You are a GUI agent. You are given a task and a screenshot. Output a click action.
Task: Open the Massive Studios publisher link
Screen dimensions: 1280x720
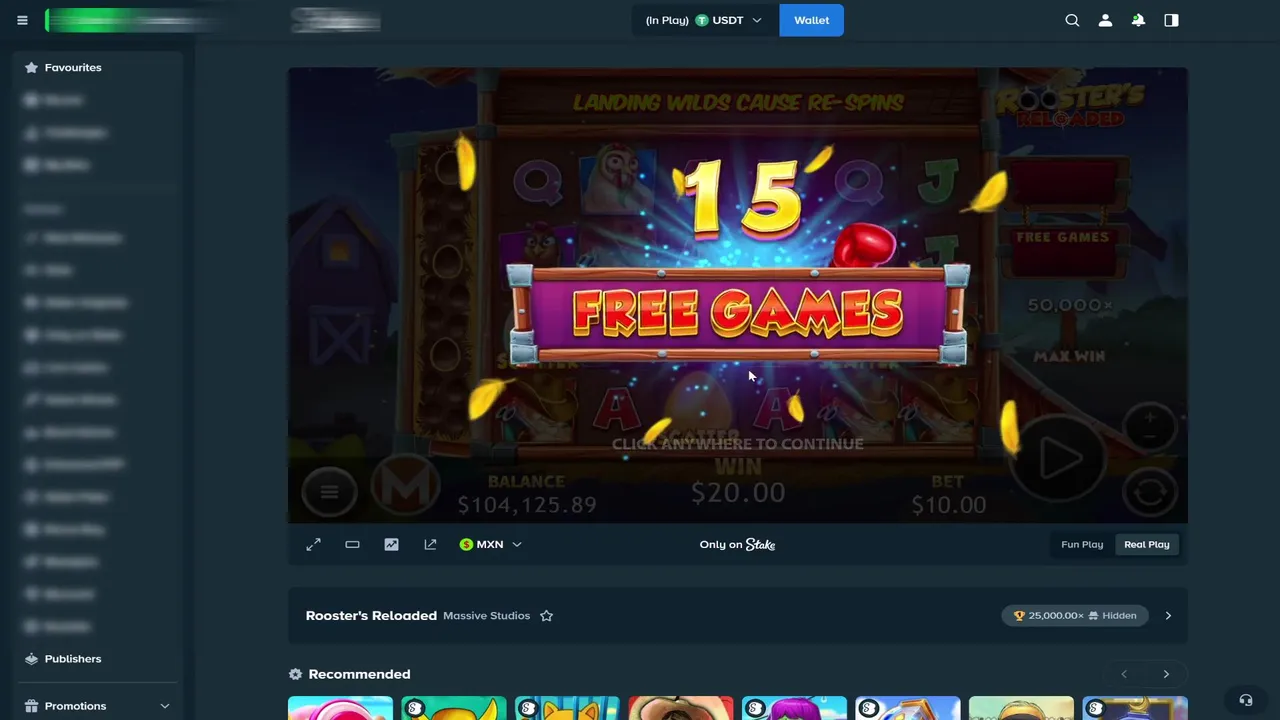(x=486, y=616)
